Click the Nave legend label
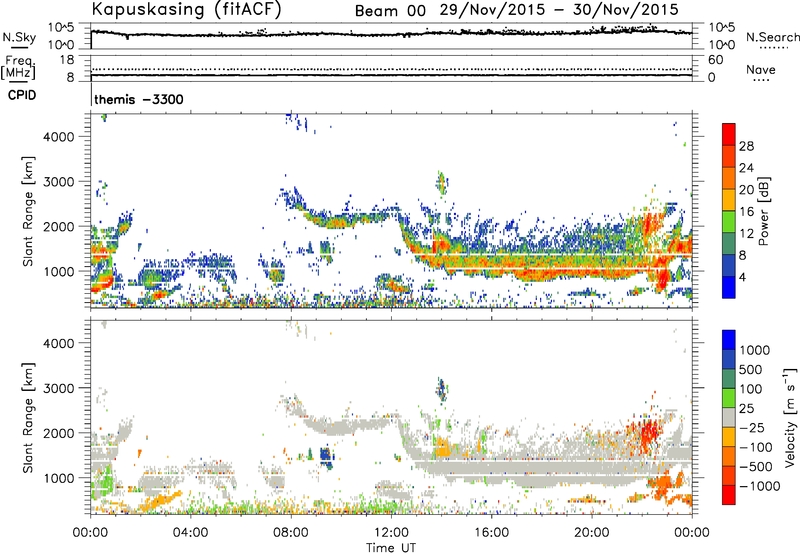This screenshot has height=554, width=800. click(x=761, y=69)
